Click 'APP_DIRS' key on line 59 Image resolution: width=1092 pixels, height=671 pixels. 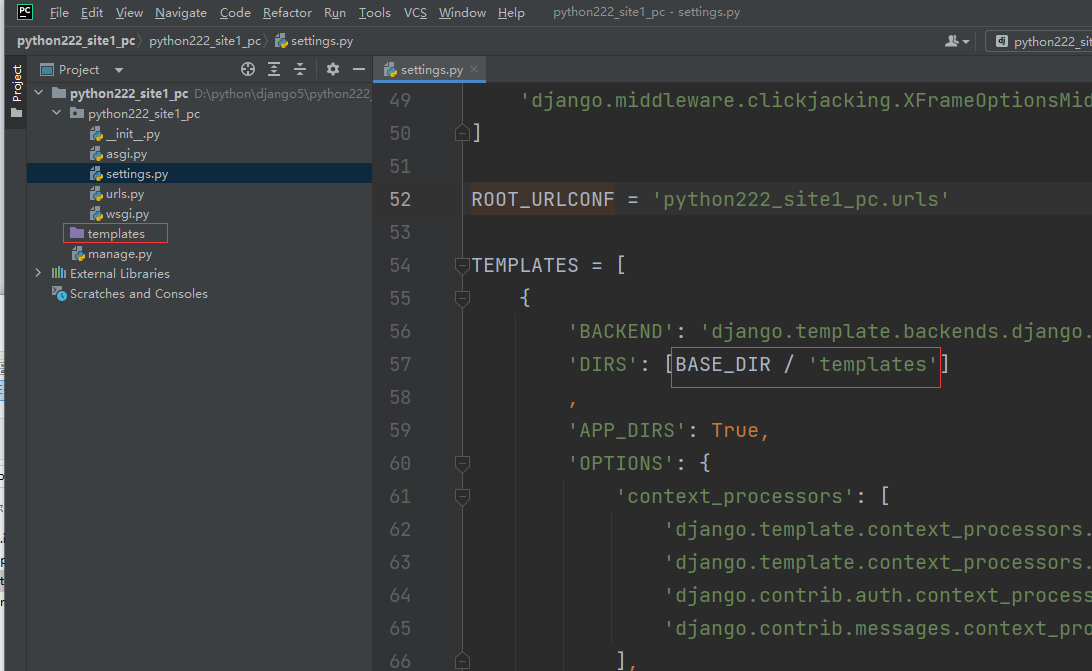point(627,430)
